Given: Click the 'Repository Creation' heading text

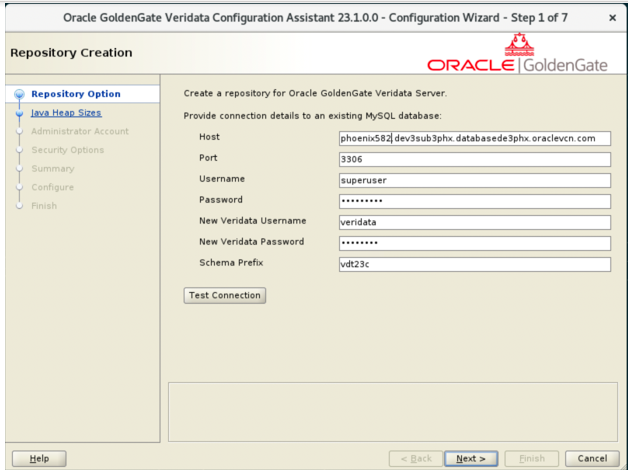Looking at the screenshot, I should coord(71,52).
